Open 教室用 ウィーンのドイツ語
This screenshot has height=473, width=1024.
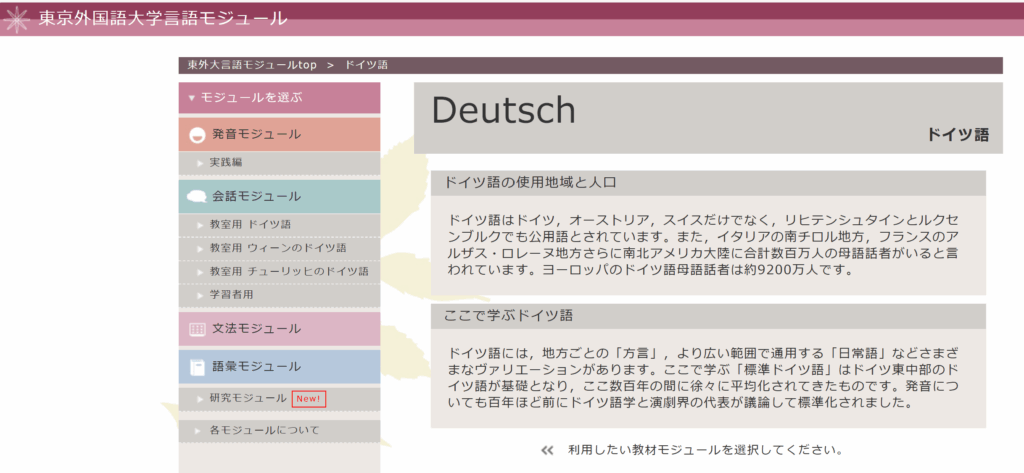click(x=277, y=248)
